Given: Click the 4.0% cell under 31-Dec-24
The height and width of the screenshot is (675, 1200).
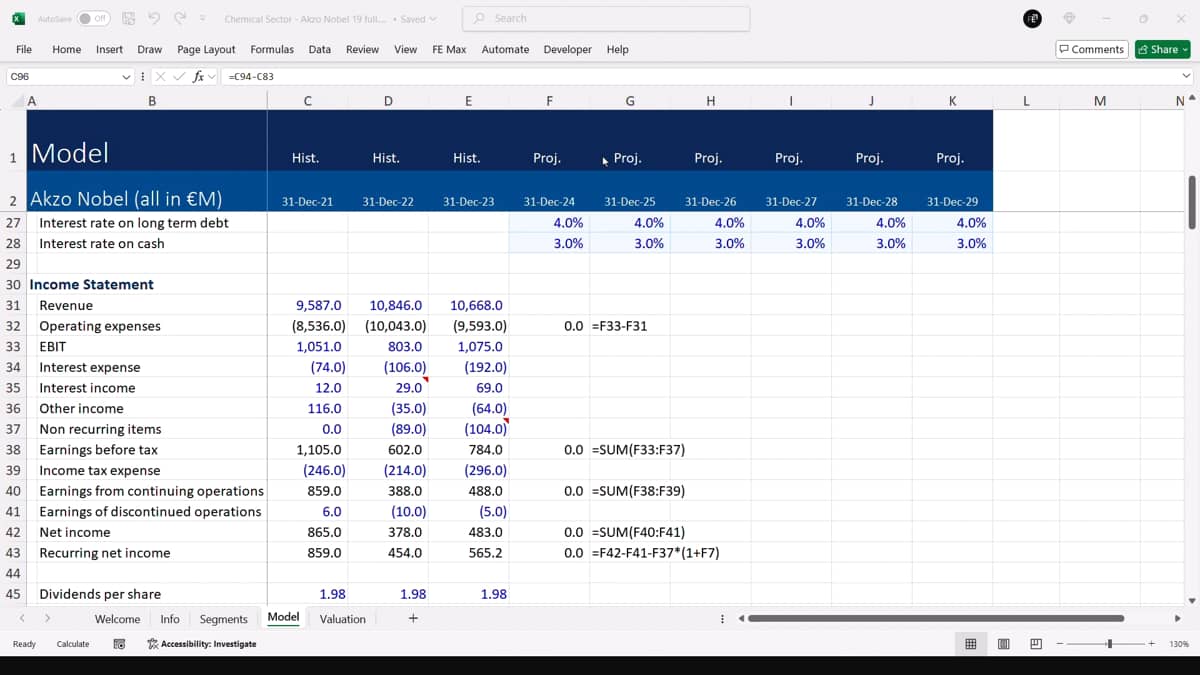Looking at the screenshot, I should (549, 223).
